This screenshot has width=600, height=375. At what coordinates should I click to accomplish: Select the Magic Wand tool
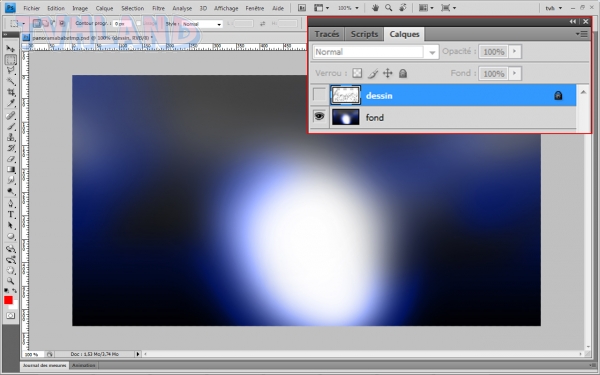click(x=10, y=81)
